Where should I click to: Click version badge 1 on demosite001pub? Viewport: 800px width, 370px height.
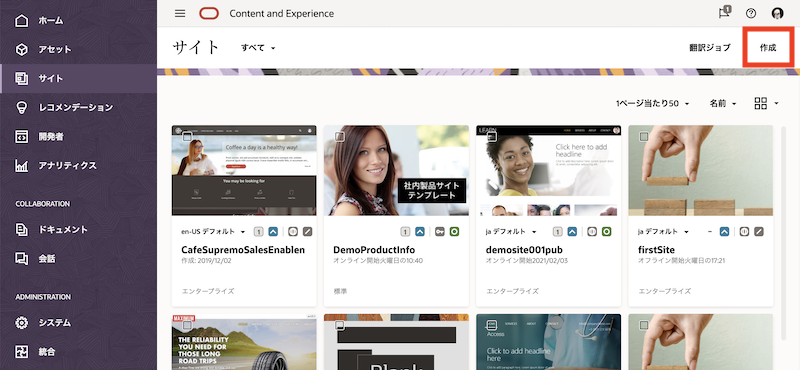click(558, 232)
